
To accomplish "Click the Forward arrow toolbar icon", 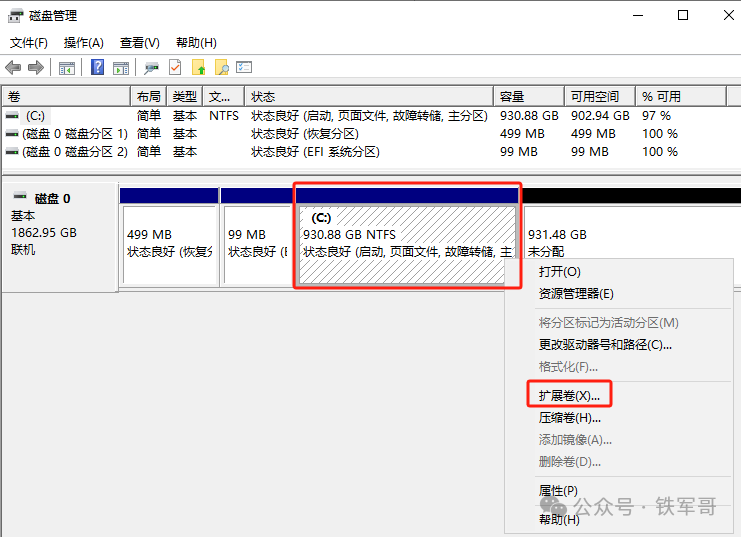I will [x=36, y=68].
